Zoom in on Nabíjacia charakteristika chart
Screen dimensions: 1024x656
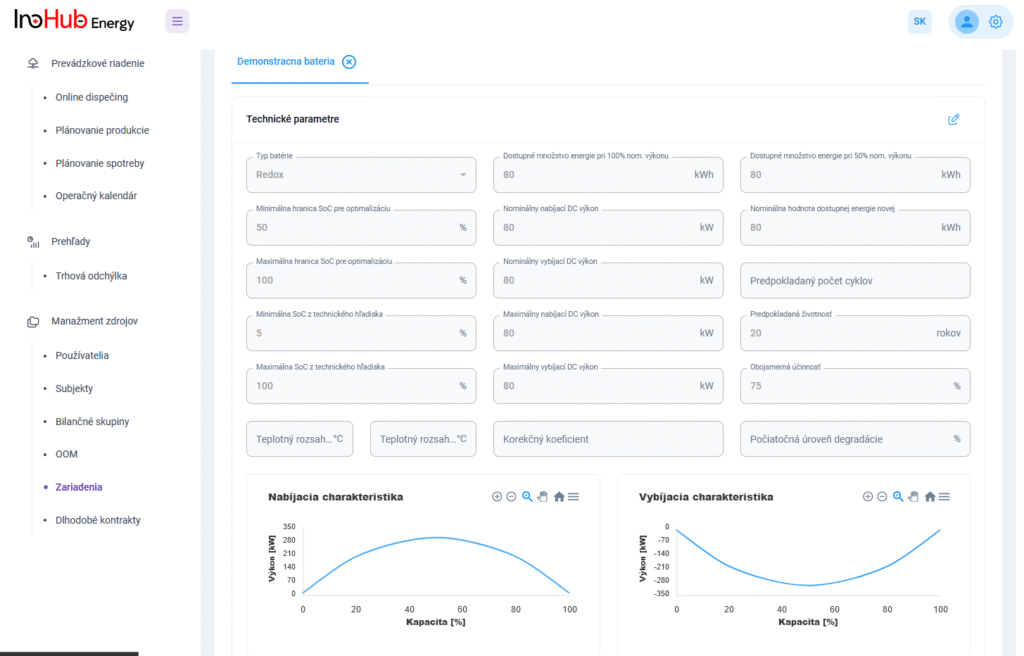[497, 497]
